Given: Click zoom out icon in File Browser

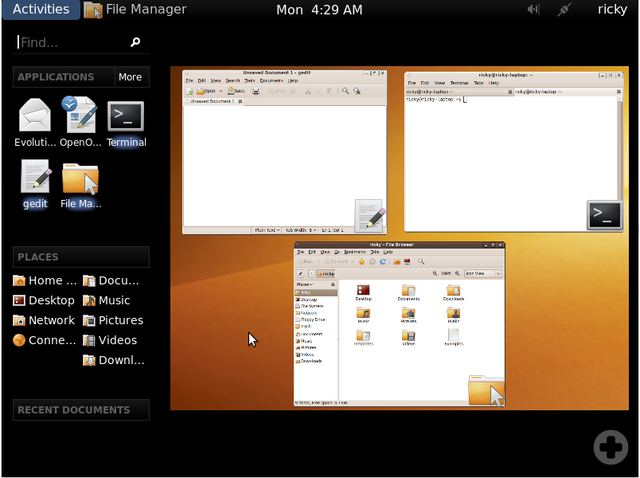Looking at the screenshot, I should (x=435, y=273).
